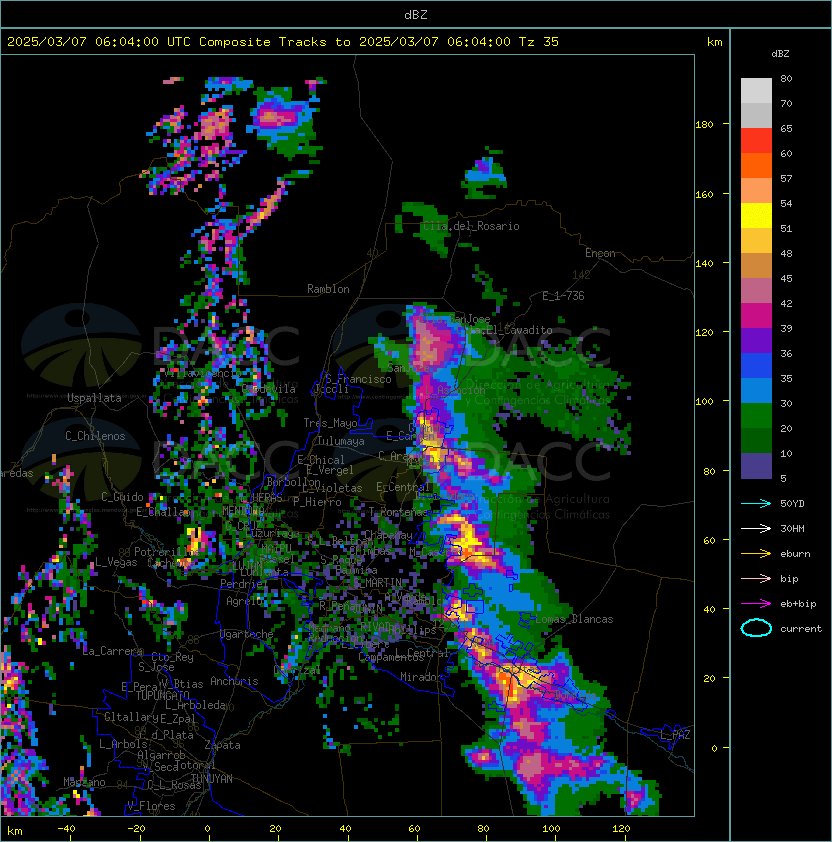Click the '180' km tick on vertical axis

coord(704,125)
